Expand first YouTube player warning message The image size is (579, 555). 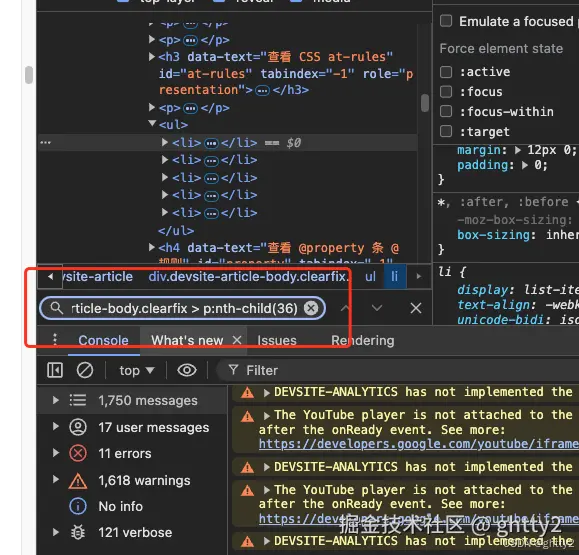tap(266, 415)
